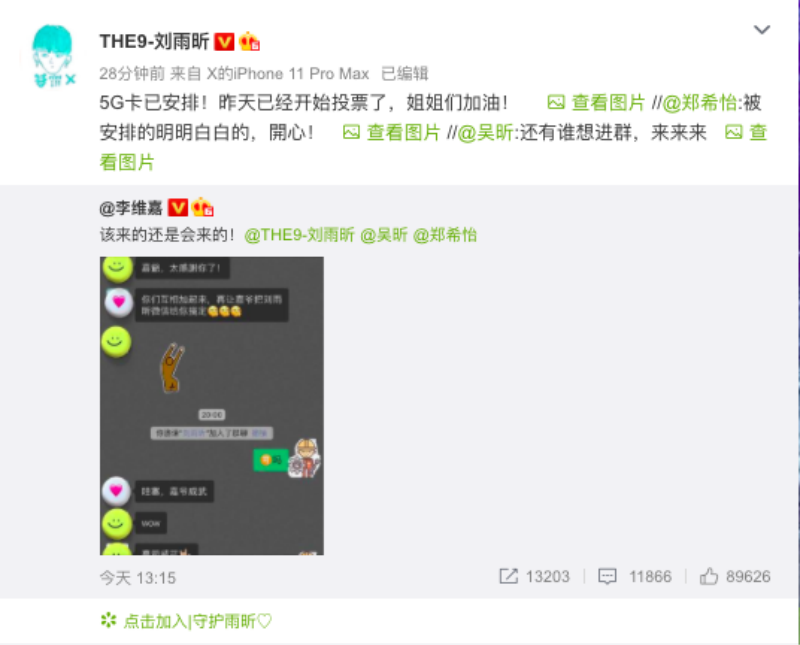
Task: Click the 今天 13:15 timestamp
Action: (x=138, y=578)
